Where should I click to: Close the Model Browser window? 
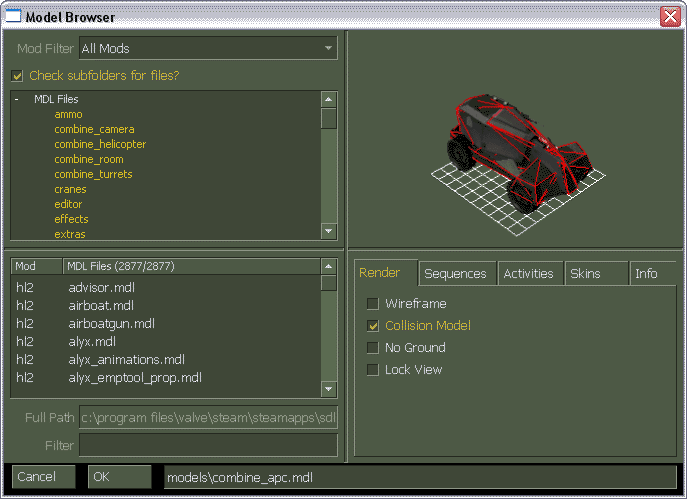tap(669, 16)
